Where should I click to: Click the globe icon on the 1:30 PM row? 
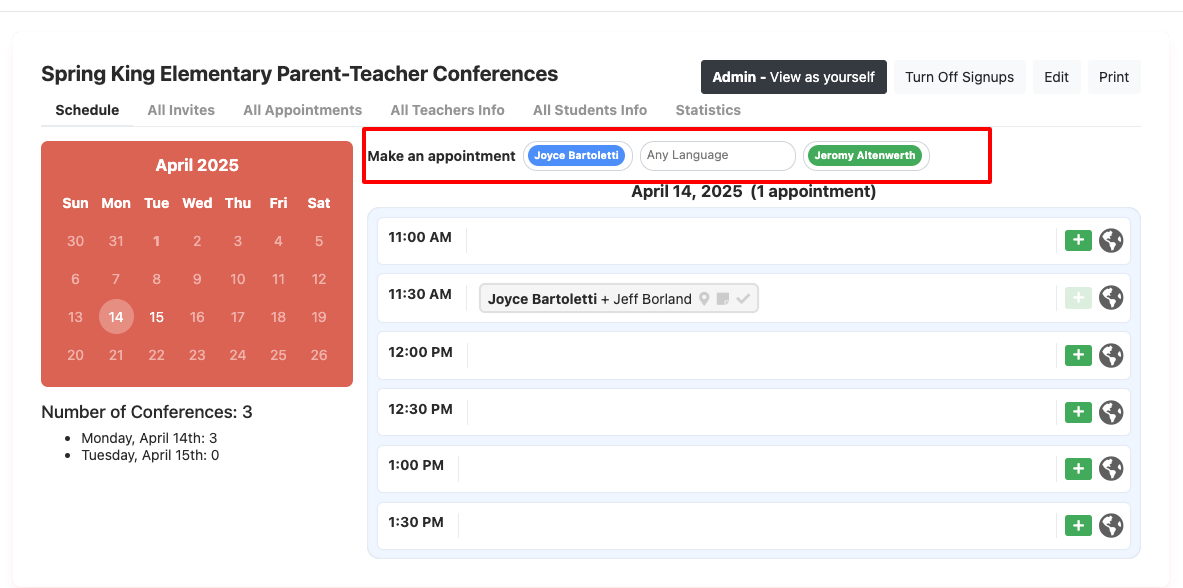(1111, 525)
